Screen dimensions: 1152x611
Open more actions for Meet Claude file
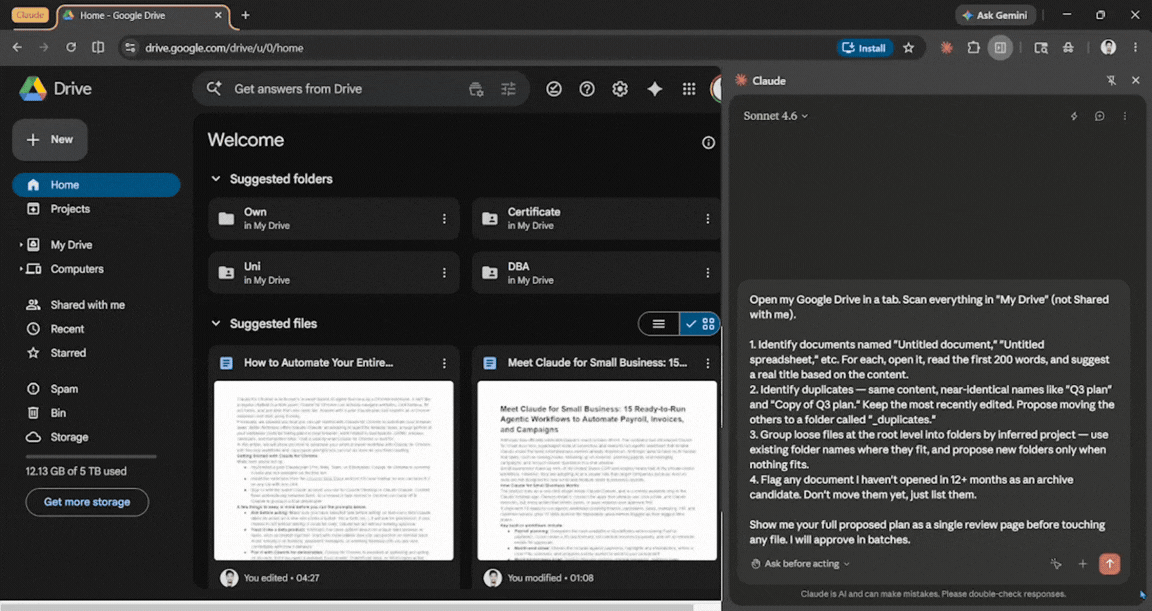pos(708,363)
